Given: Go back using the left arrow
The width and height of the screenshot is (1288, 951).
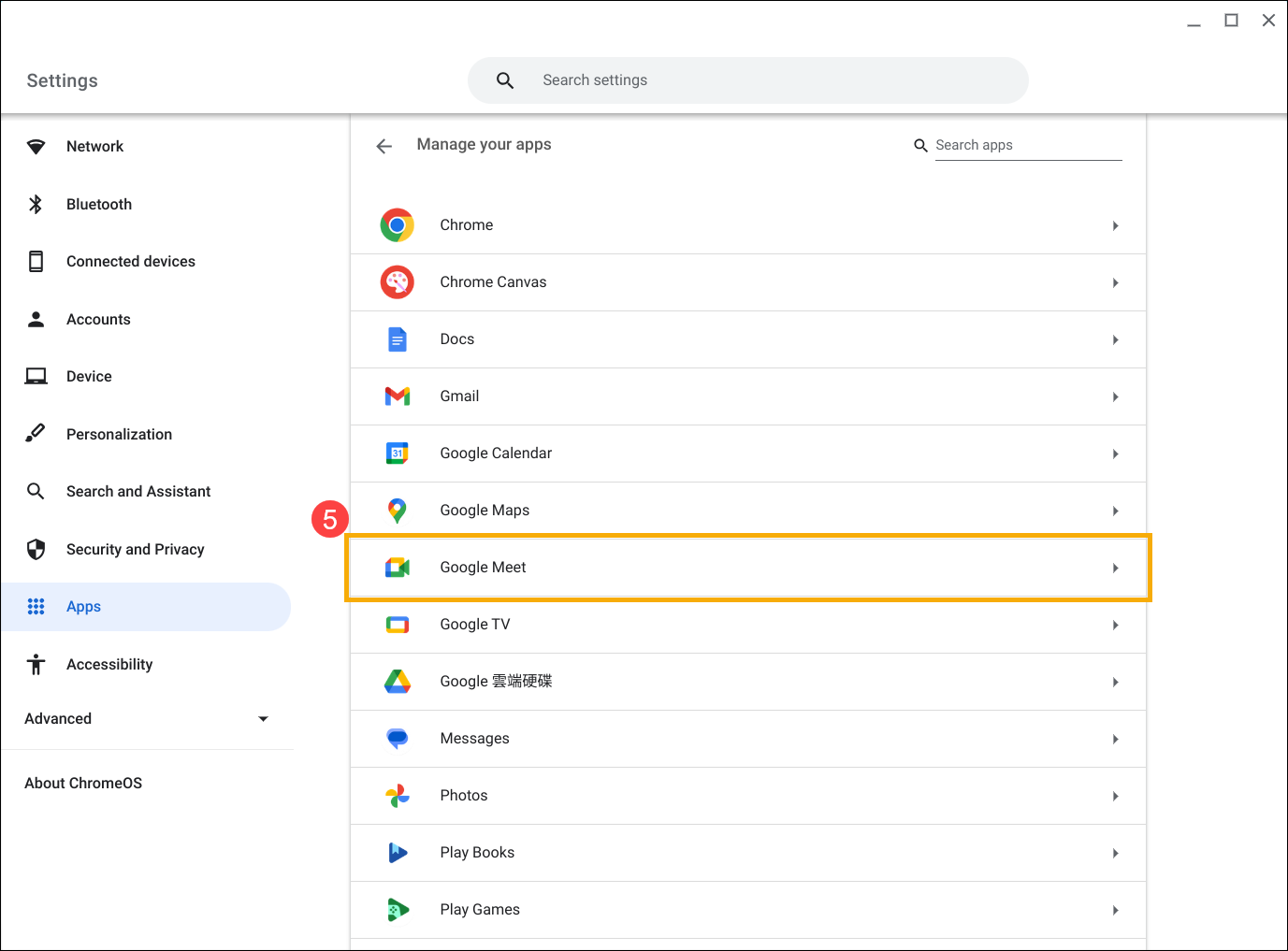Looking at the screenshot, I should [384, 146].
